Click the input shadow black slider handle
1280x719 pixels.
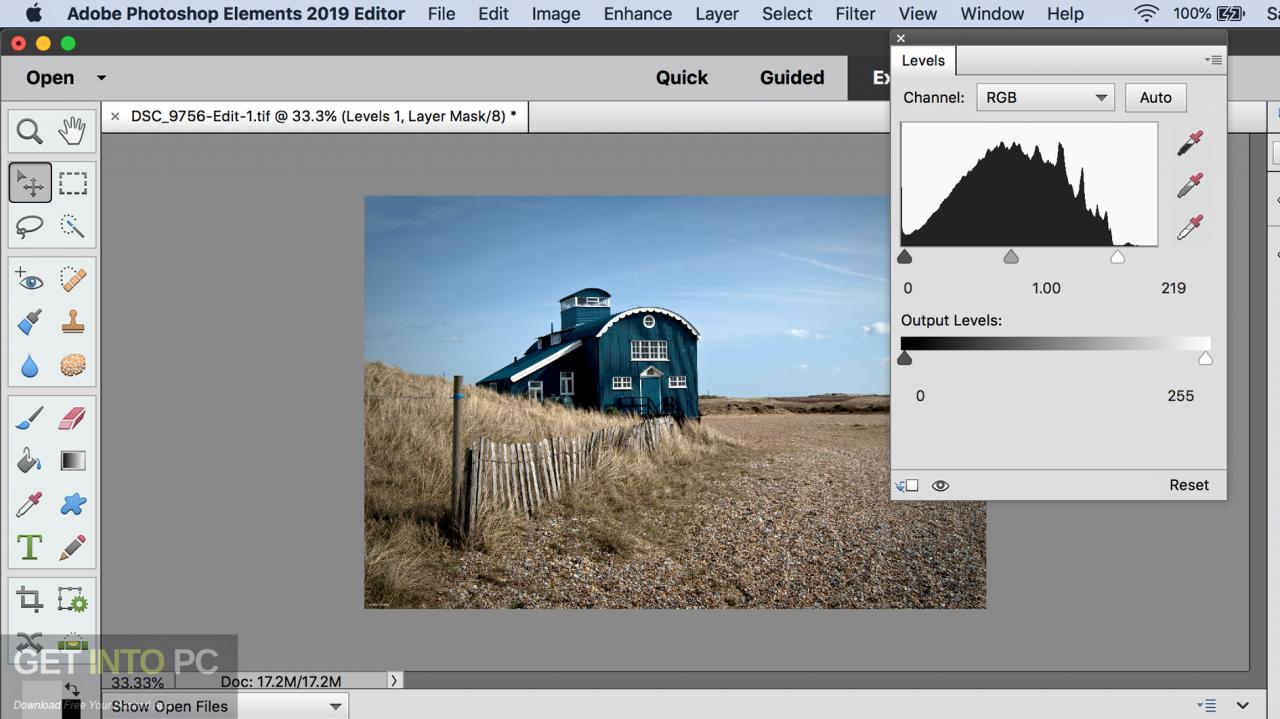905,257
